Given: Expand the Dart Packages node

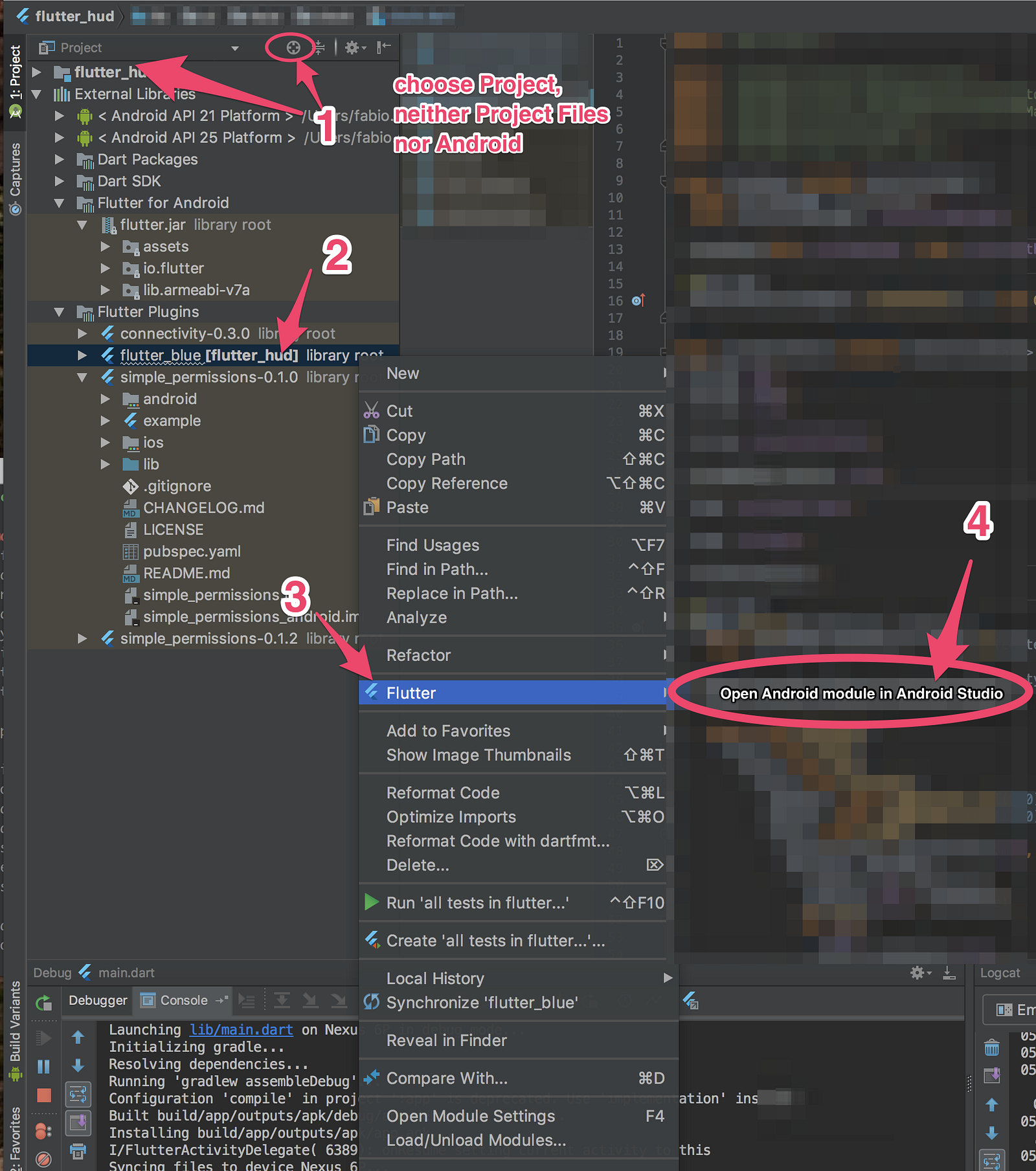Looking at the screenshot, I should click(60, 160).
